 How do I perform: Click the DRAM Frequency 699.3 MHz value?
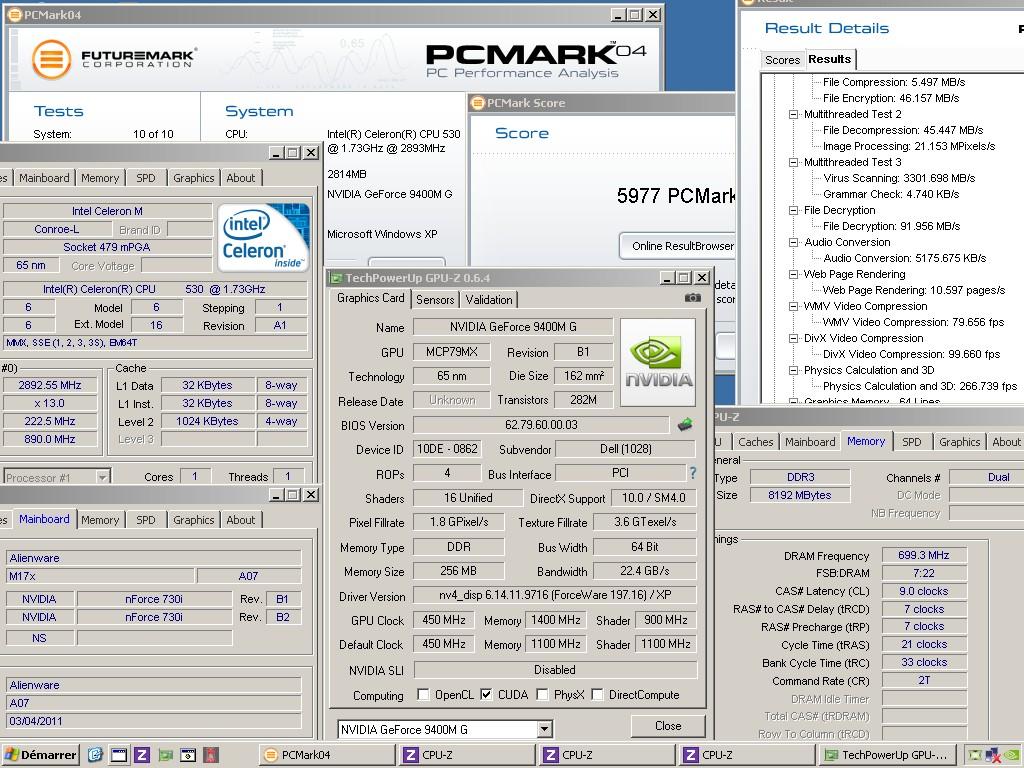(923, 555)
